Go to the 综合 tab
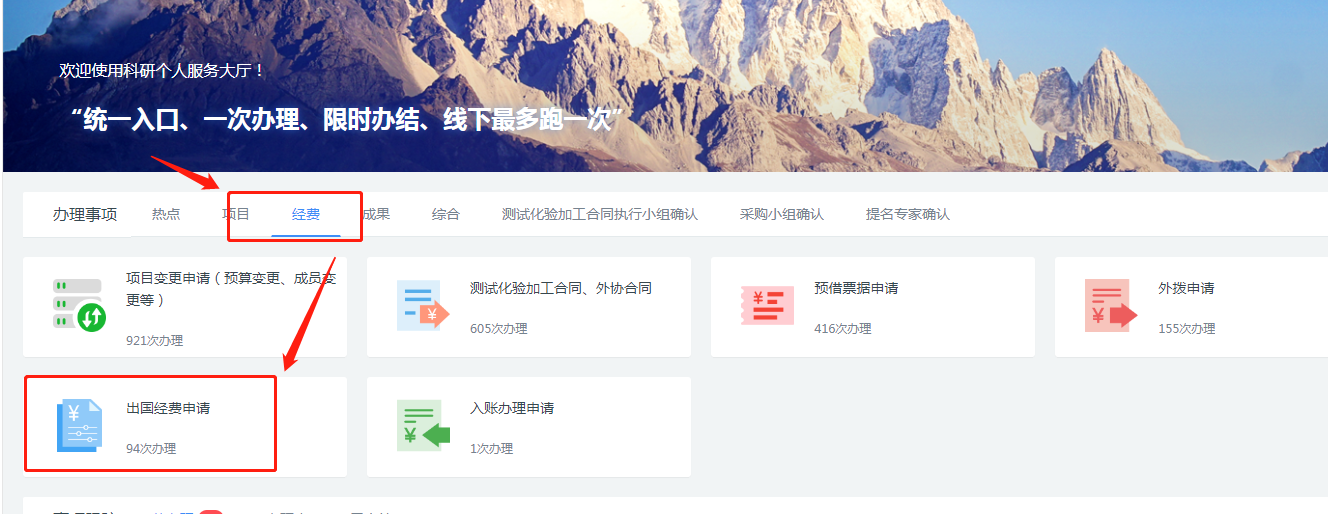The height and width of the screenshot is (514, 1328). 446,214
